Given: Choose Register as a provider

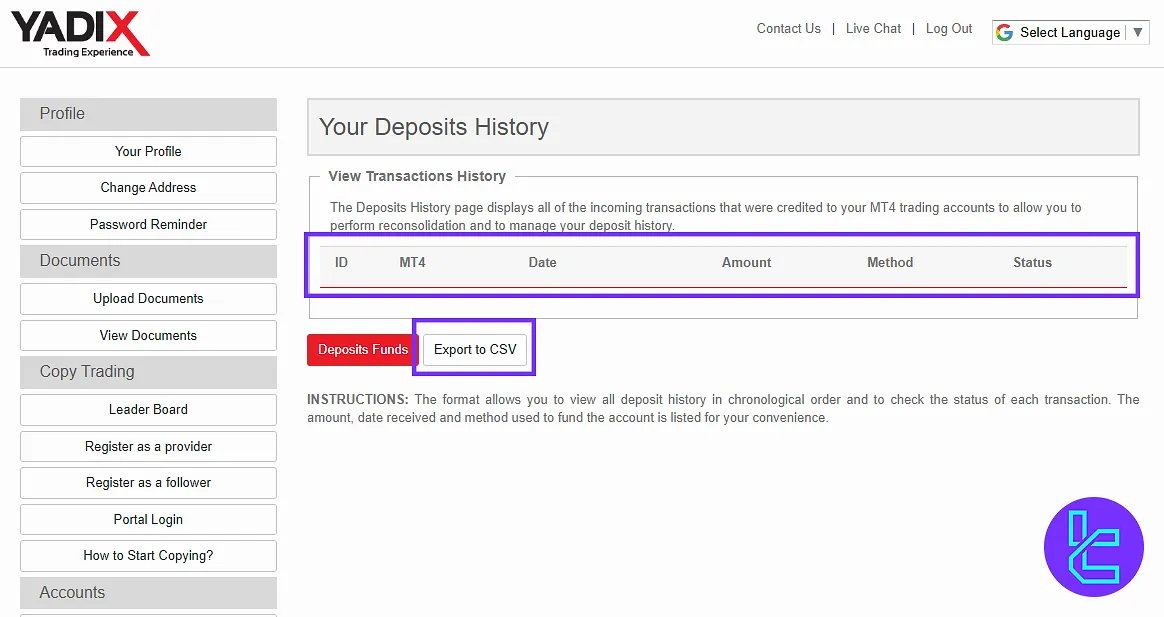Looking at the screenshot, I should point(148,446).
